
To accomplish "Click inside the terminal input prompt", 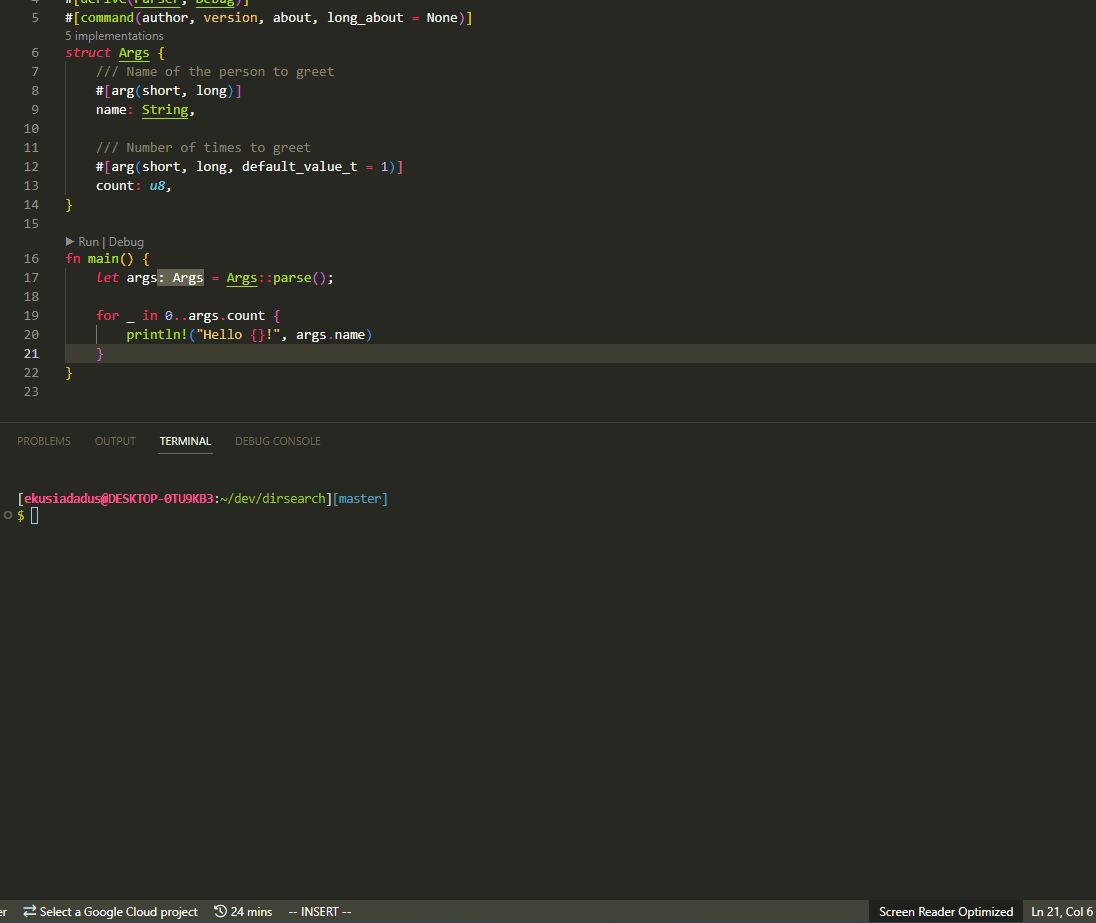I will click(x=35, y=515).
